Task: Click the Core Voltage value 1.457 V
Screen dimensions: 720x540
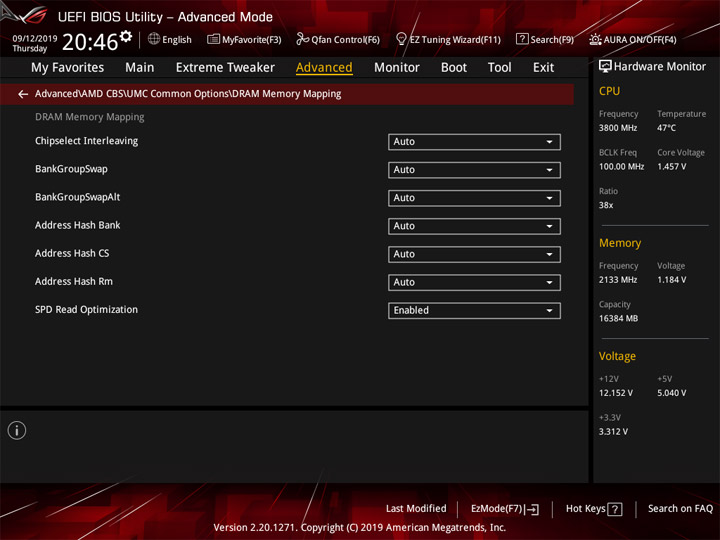Action: click(x=671, y=167)
